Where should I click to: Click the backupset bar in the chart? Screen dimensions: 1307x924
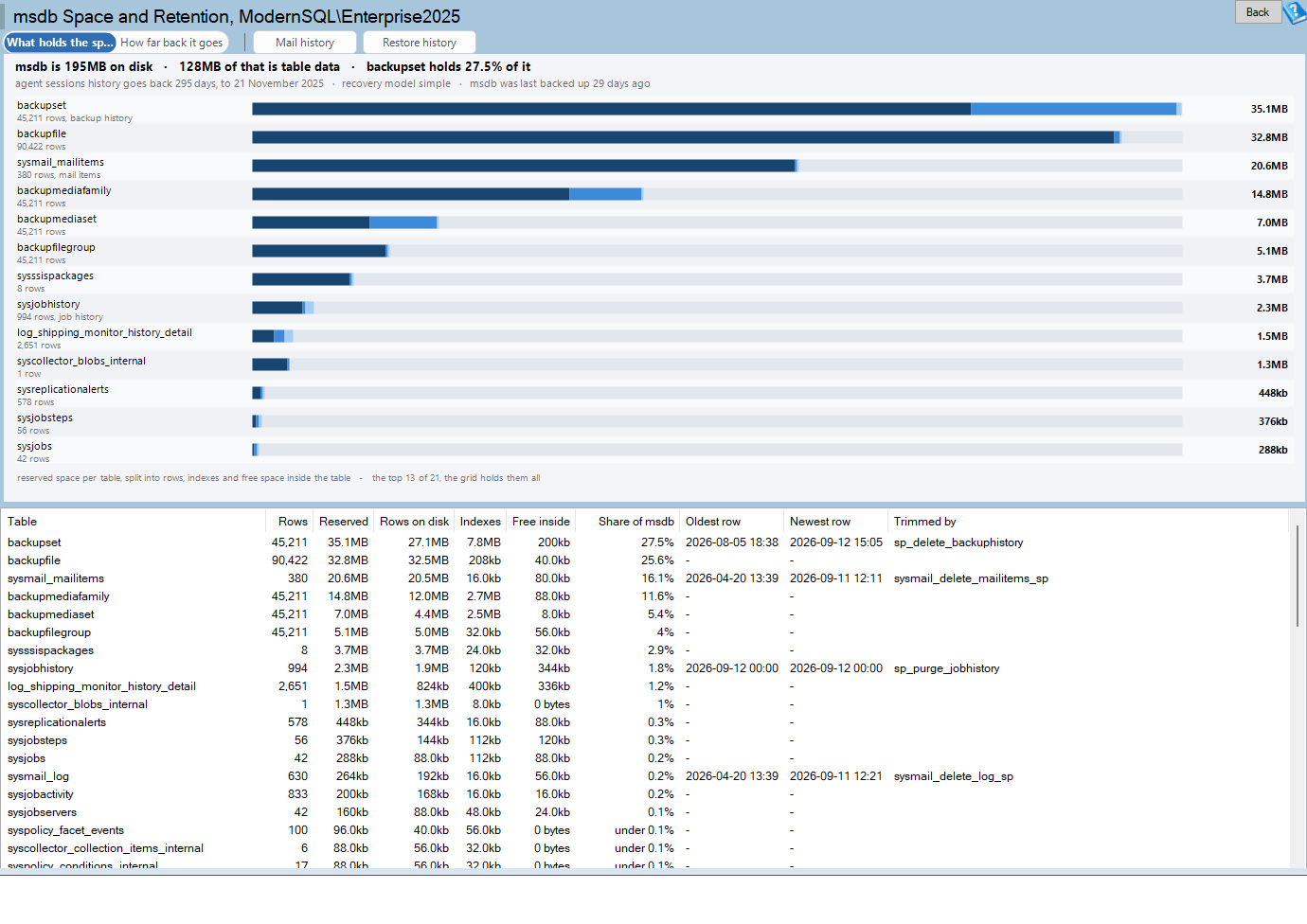point(715,109)
